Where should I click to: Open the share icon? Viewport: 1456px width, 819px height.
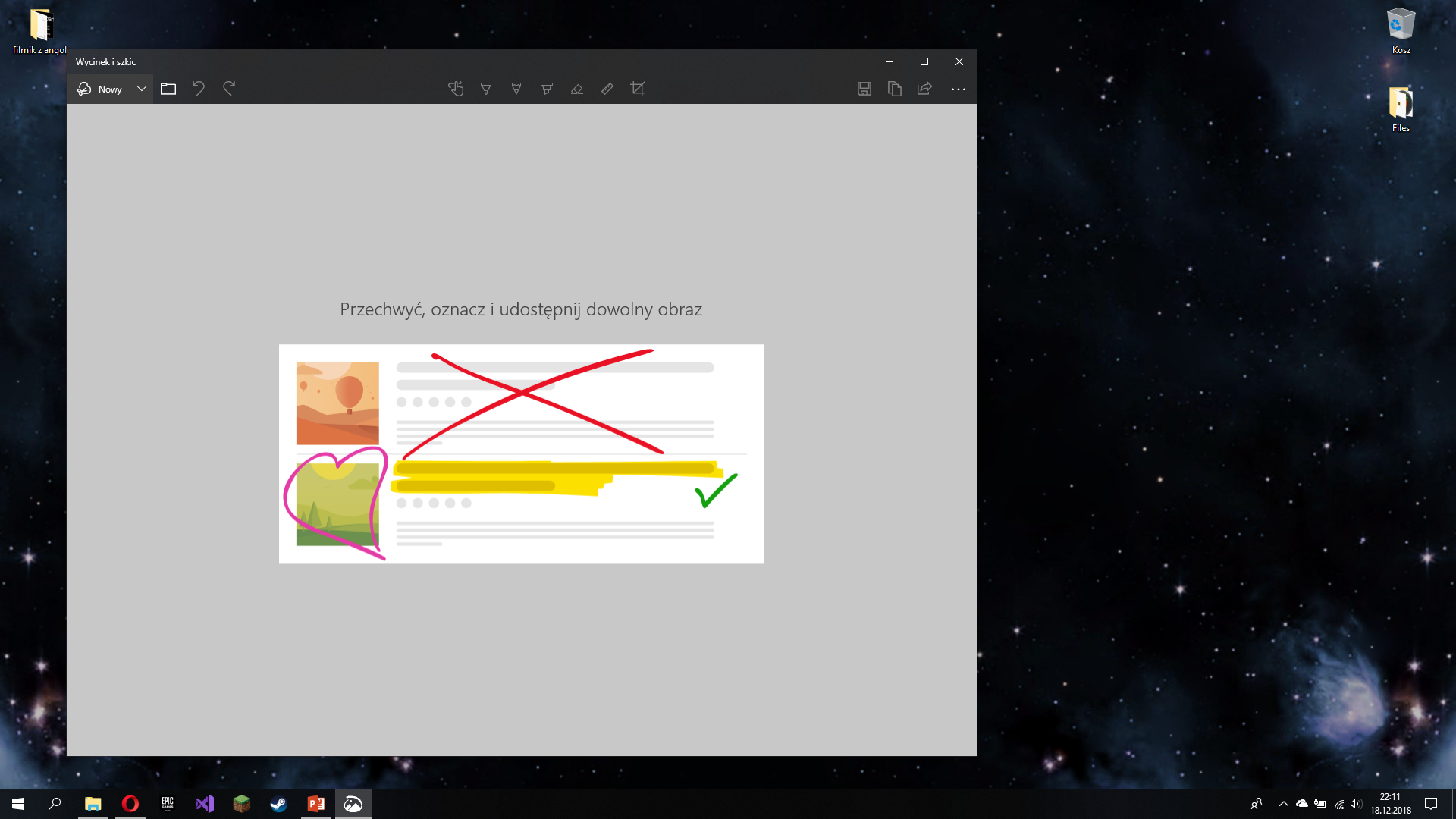pos(924,89)
